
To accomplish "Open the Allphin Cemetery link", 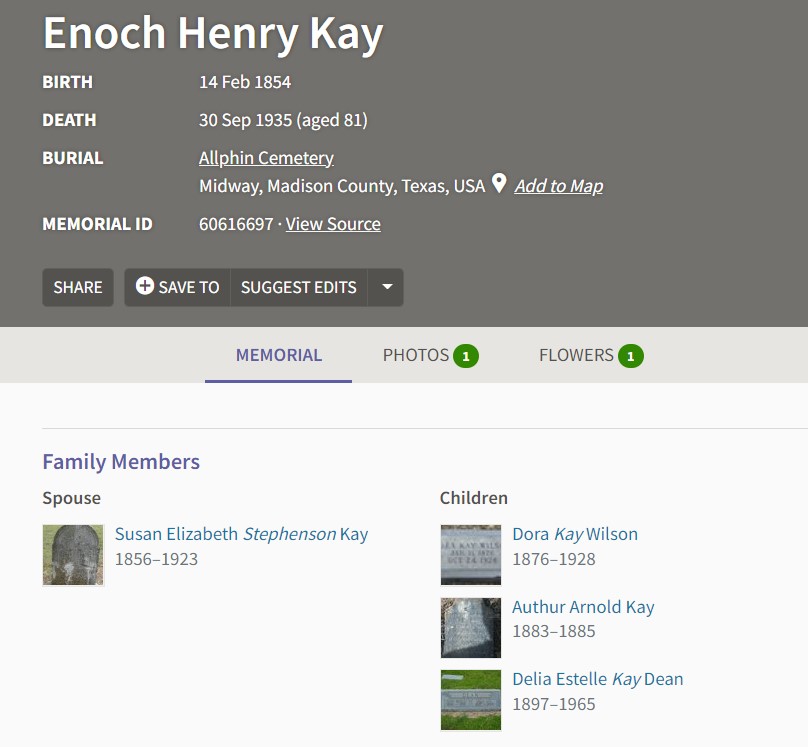I will click(266, 158).
